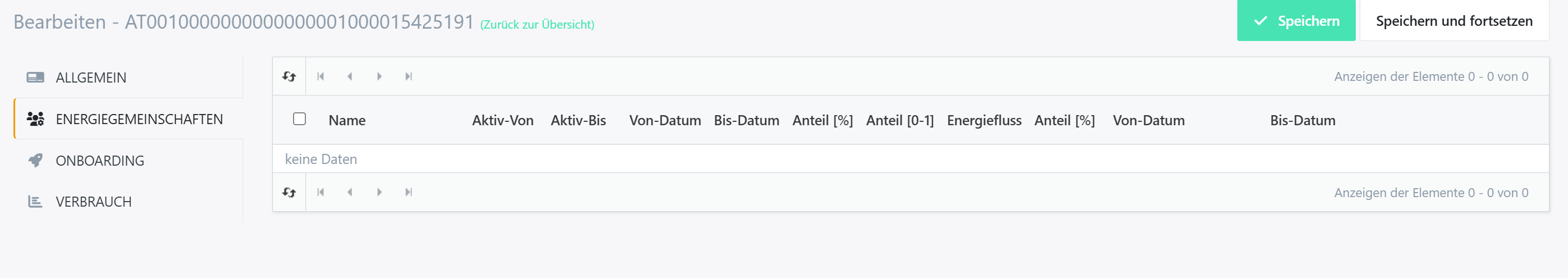Viewport: 1568px width, 278px height.
Task: Follow the Zurück zur Übersicht link
Action: coord(537,25)
